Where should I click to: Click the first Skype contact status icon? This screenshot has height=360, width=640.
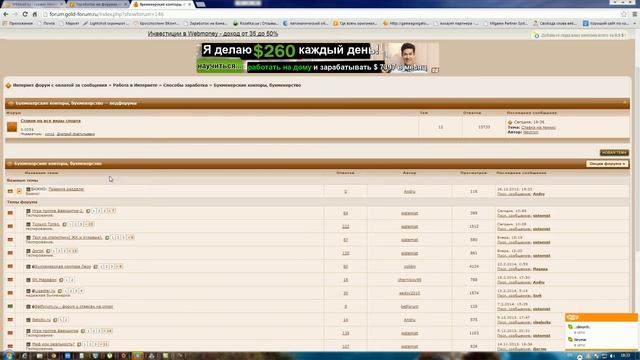coord(570,327)
